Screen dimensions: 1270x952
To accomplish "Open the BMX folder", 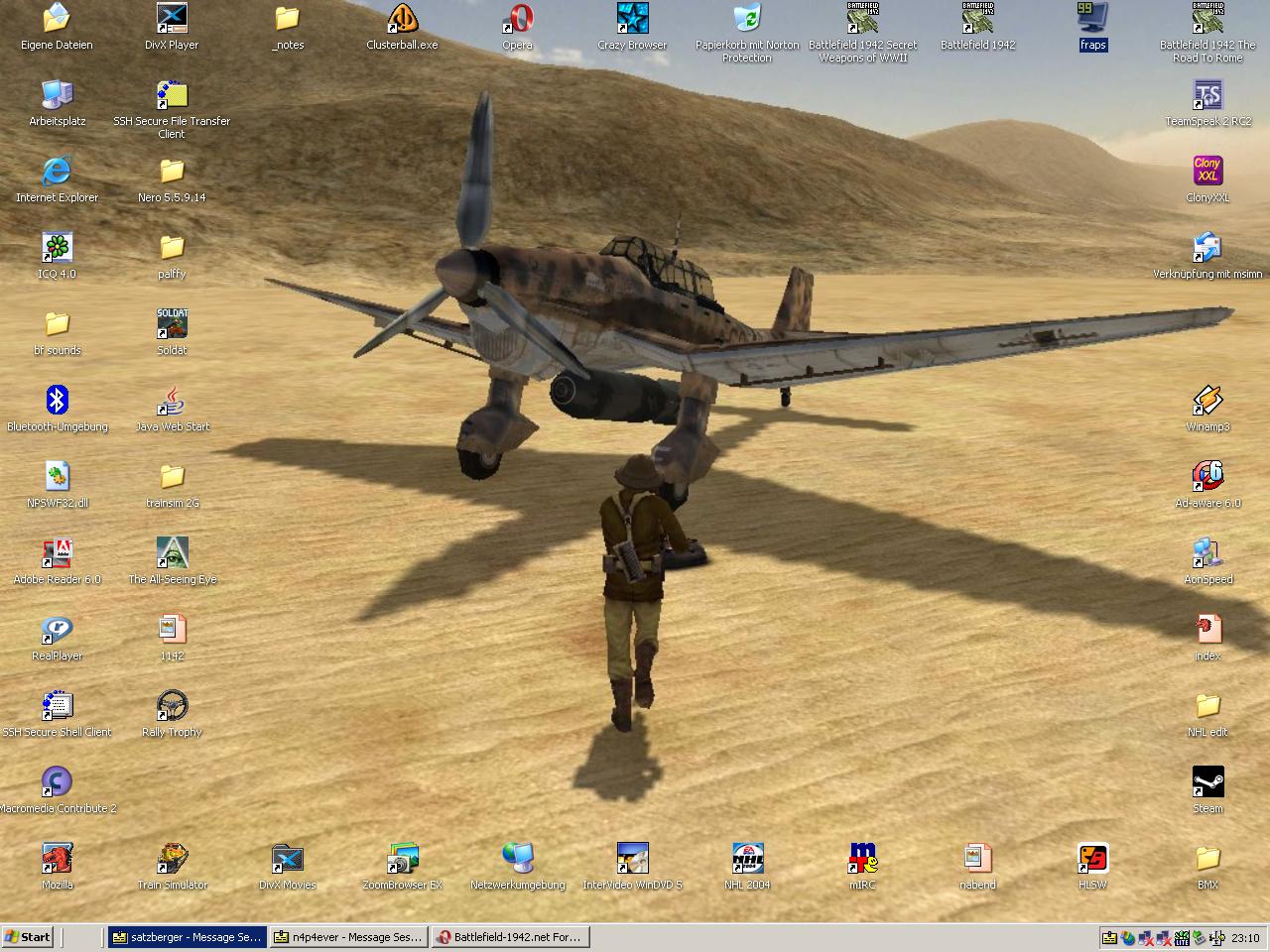I will pos(1207,867).
